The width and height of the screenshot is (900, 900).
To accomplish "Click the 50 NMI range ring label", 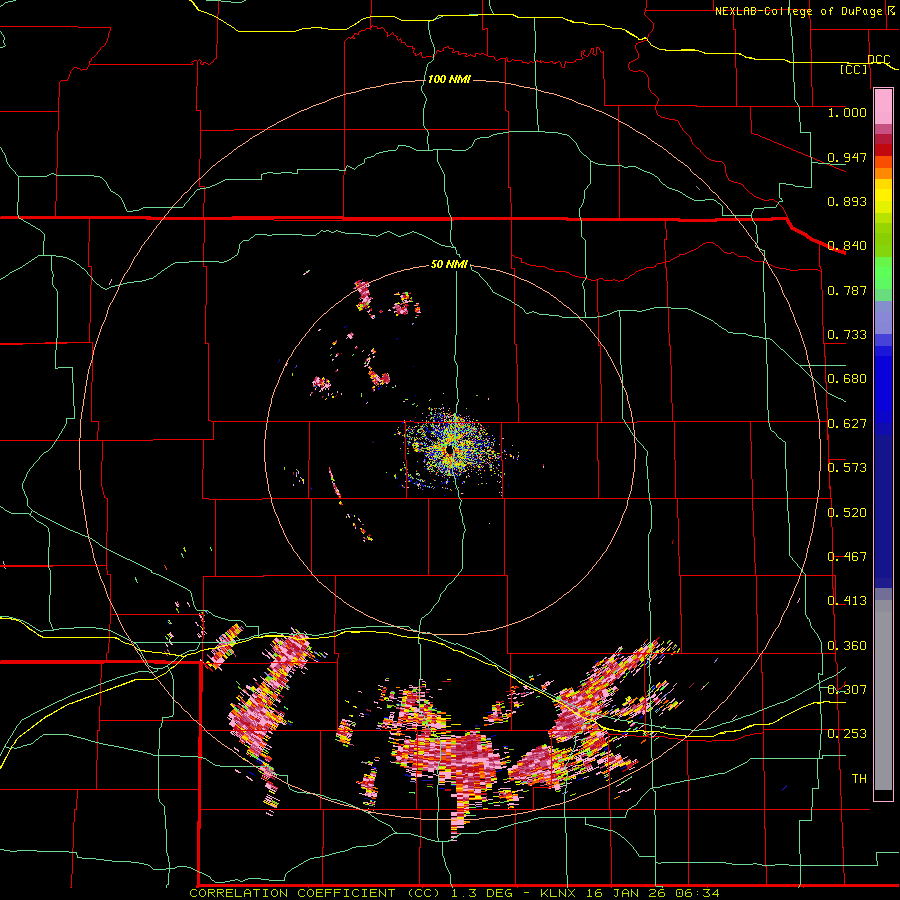I will pyautogui.click(x=449, y=265).
